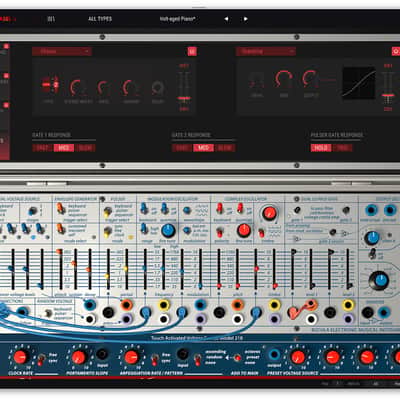Click the left effect dry/wet slider
Image resolution: width=400 pixels, height=400 pixels.
pyautogui.click(x=184, y=88)
